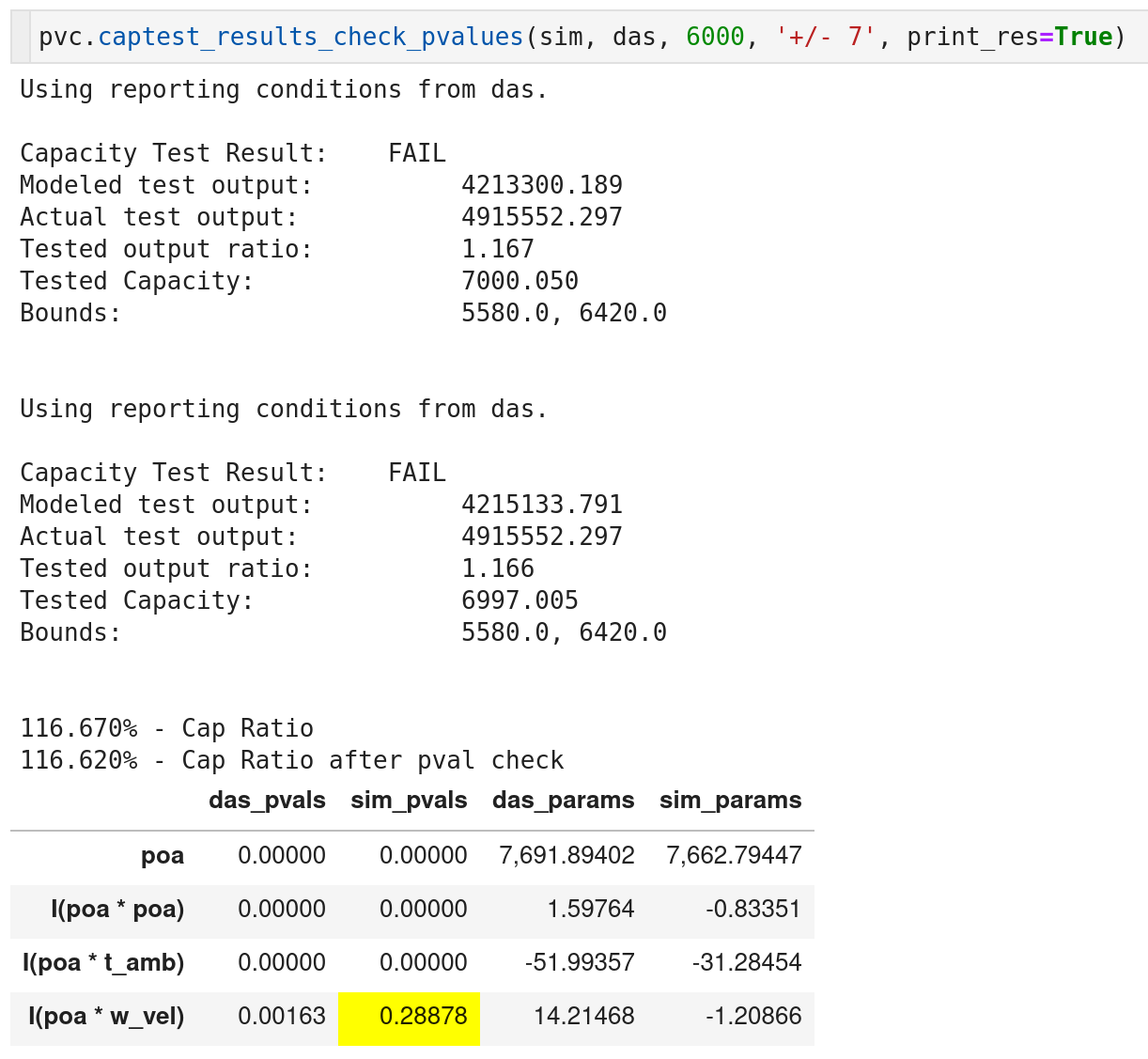Click the True keyword in code

1083,38
